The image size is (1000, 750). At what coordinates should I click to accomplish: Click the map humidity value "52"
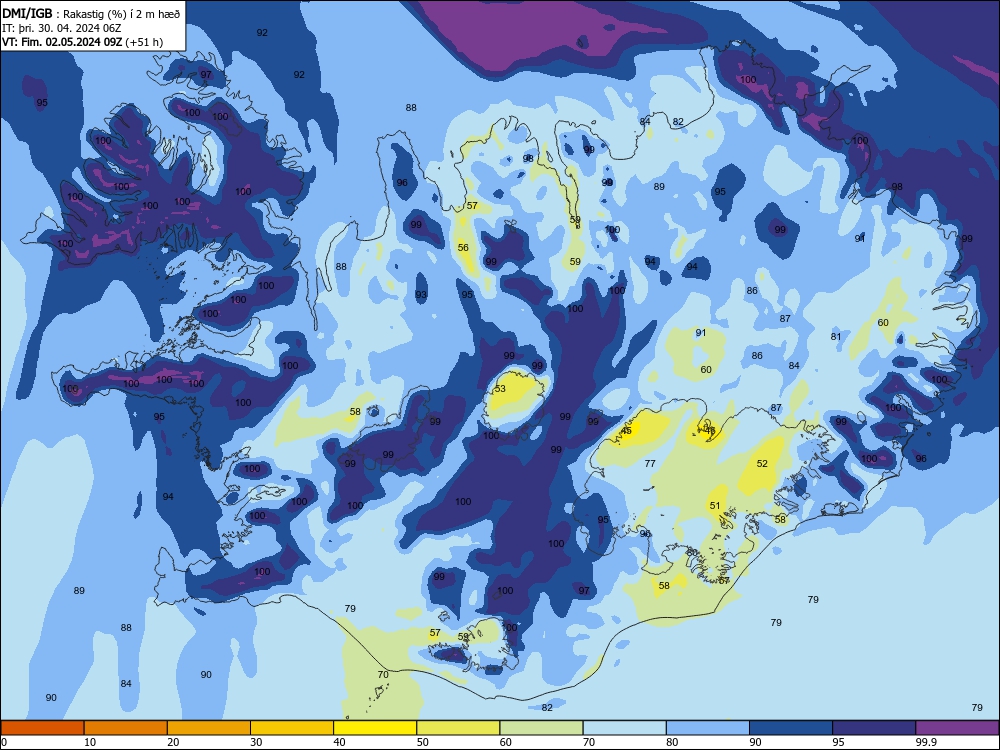[x=762, y=464]
